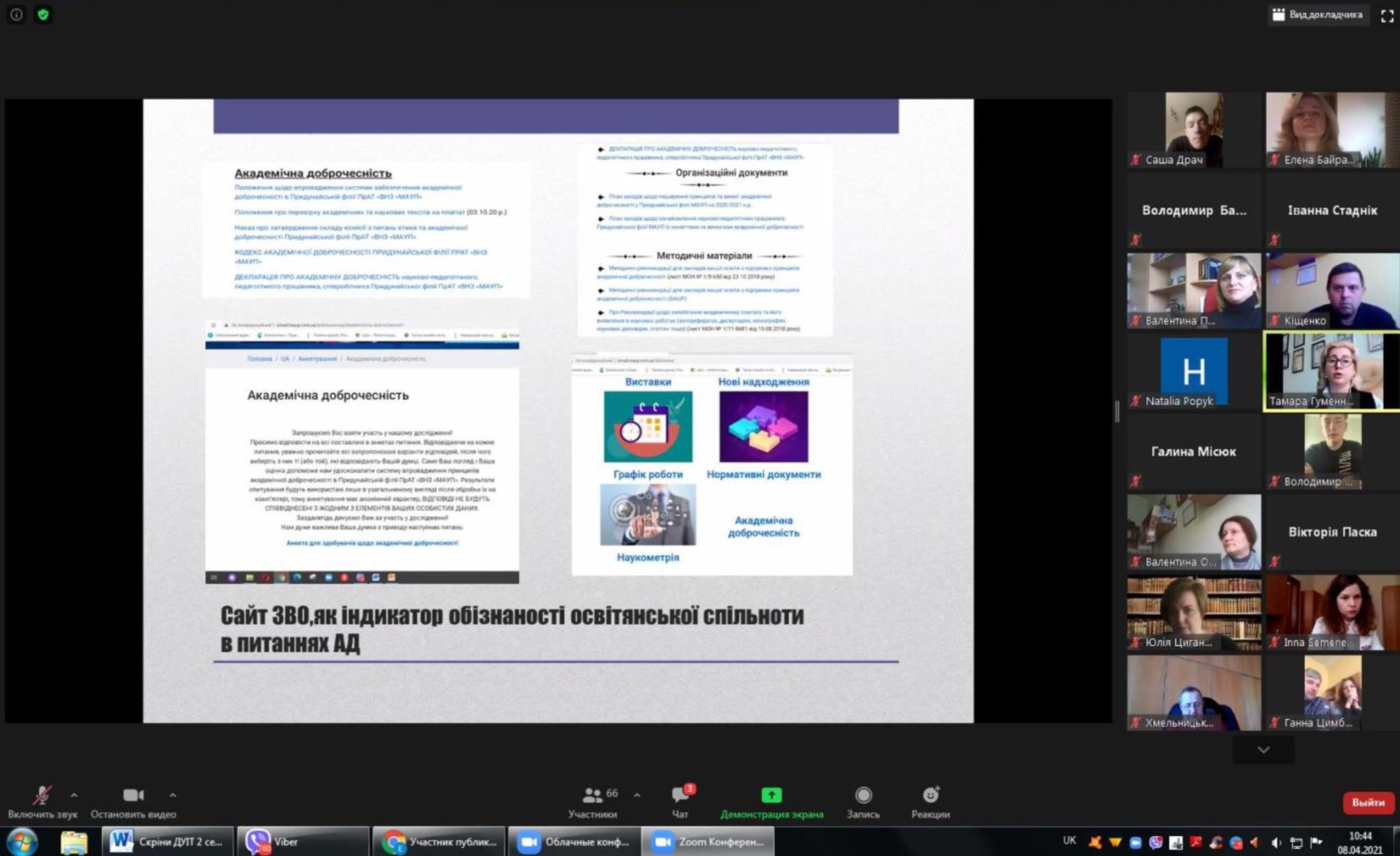
Task: Select Тамара Гуменн... video thumbnail
Action: (x=1332, y=371)
